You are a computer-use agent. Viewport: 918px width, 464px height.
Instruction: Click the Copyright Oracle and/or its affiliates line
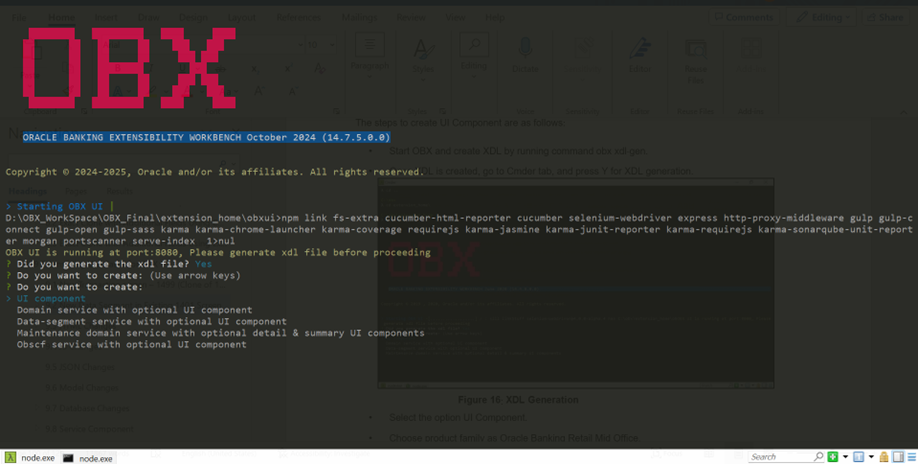(x=214, y=171)
